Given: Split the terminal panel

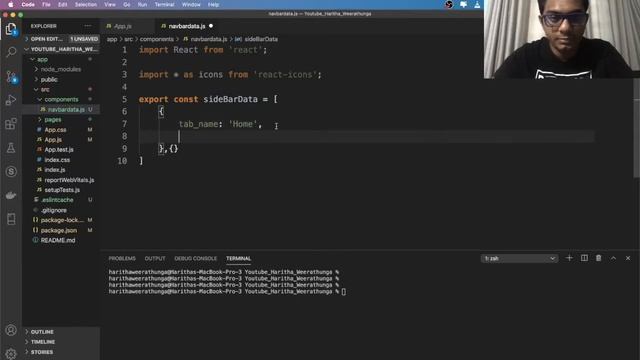Looking at the screenshot, I should coord(584,258).
